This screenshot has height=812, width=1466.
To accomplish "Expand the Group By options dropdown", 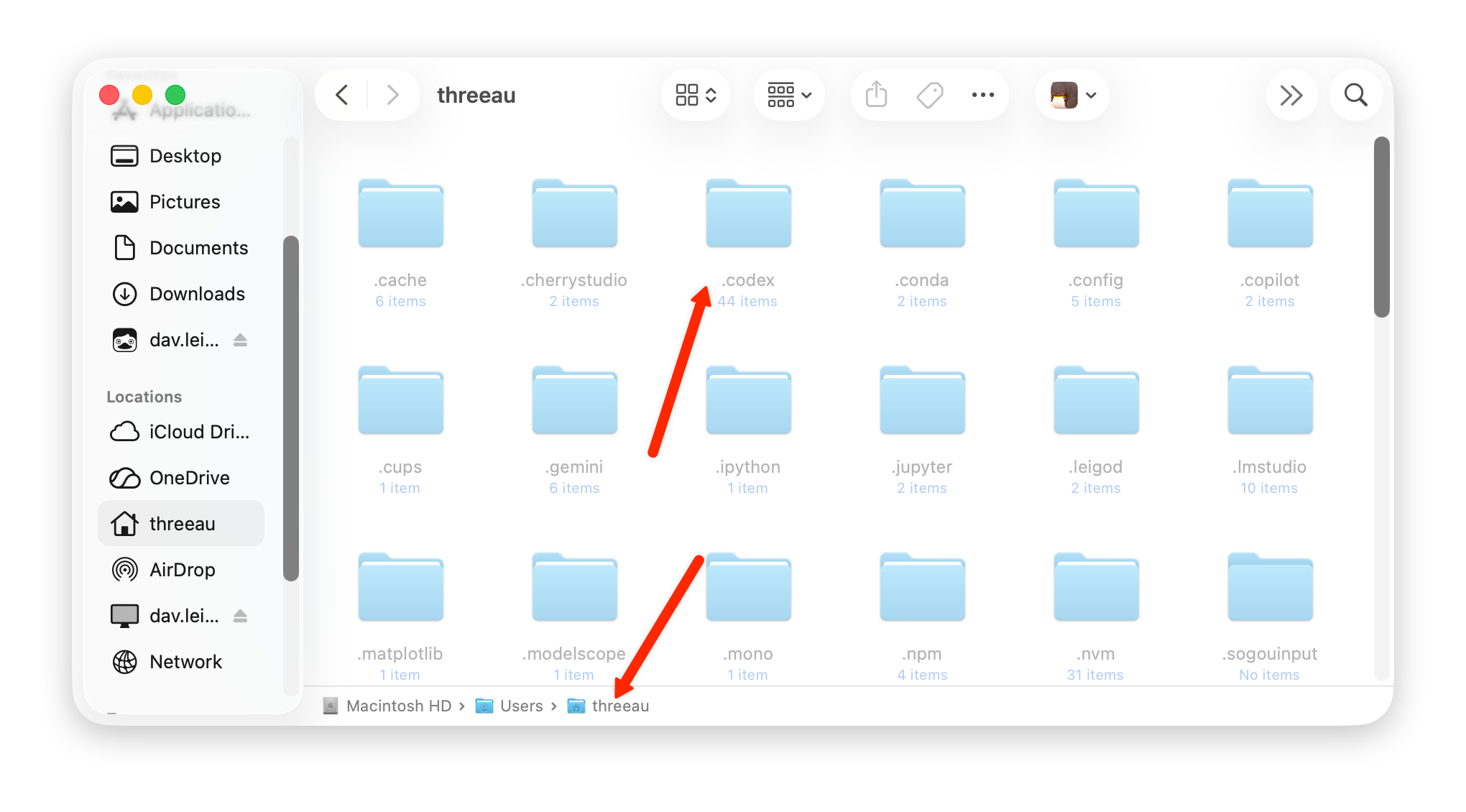I will point(789,95).
